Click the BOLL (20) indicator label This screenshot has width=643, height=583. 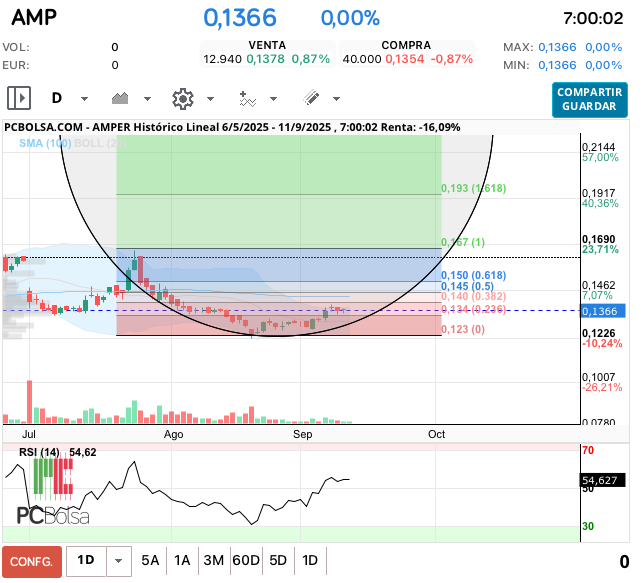(100, 143)
